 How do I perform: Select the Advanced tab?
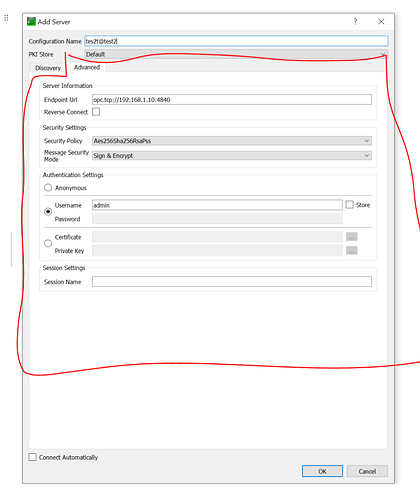(87, 67)
